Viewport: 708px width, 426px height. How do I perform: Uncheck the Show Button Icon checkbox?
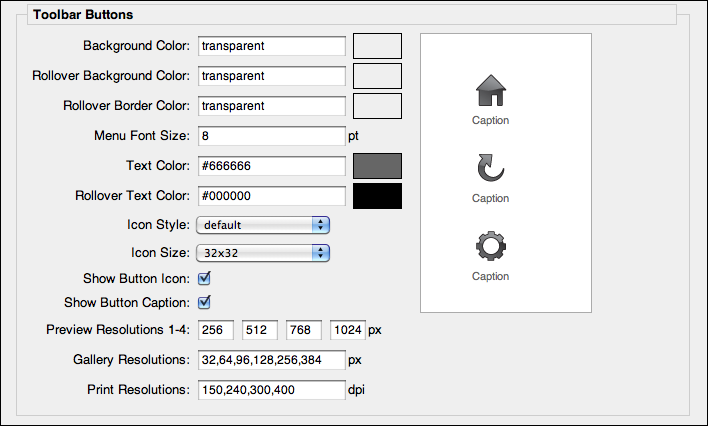(204, 278)
